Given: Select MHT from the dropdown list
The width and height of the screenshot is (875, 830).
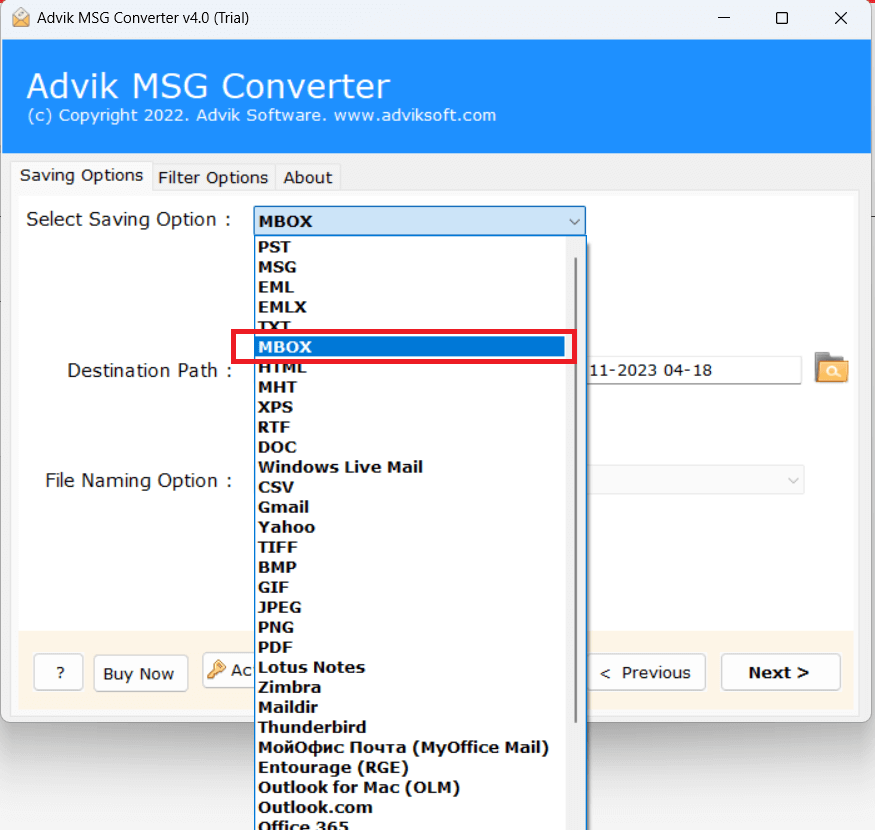Looking at the screenshot, I should pyautogui.click(x=411, y=387).
